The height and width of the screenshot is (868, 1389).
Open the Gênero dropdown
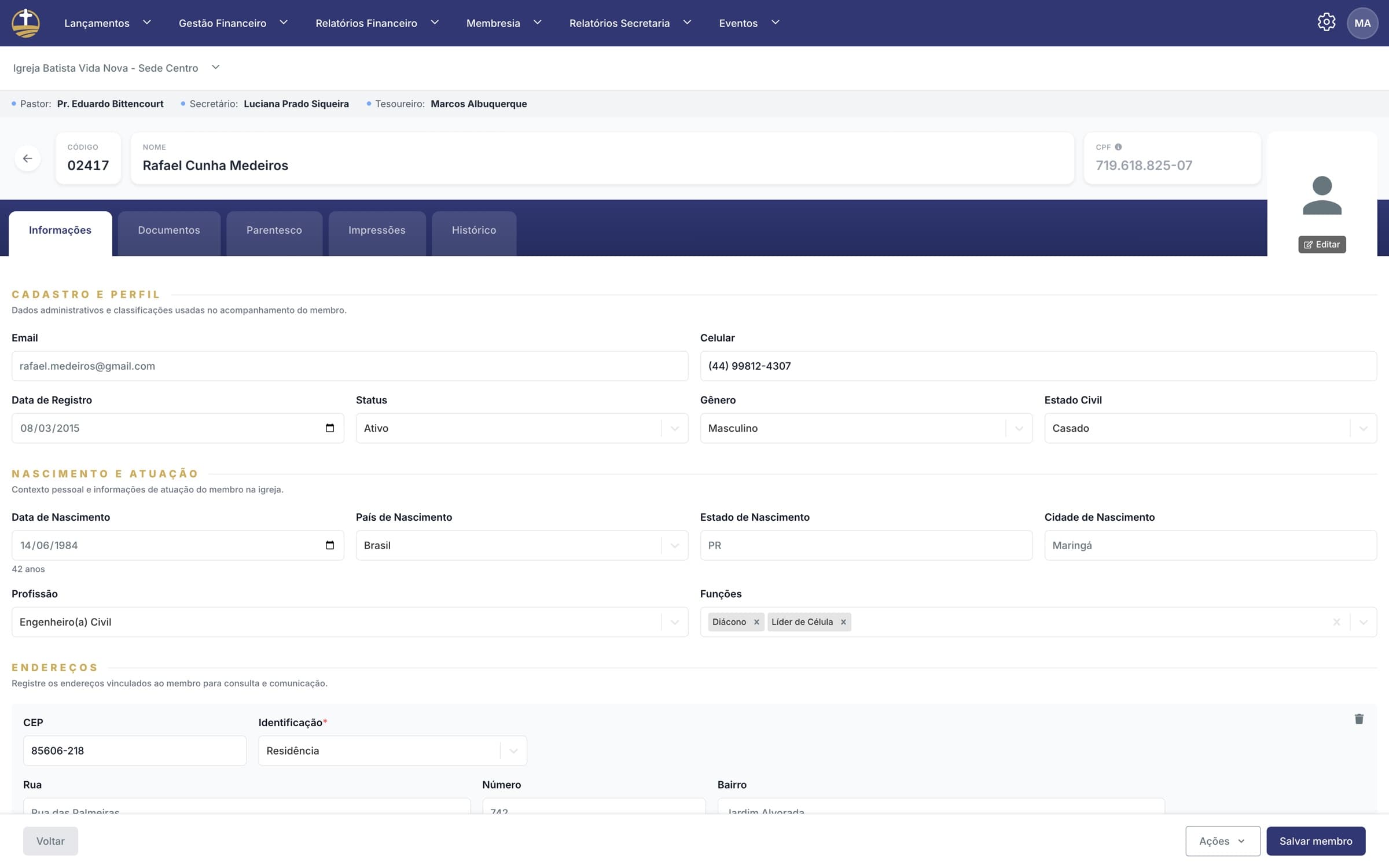pyautogui.click(x=866, y=428)
